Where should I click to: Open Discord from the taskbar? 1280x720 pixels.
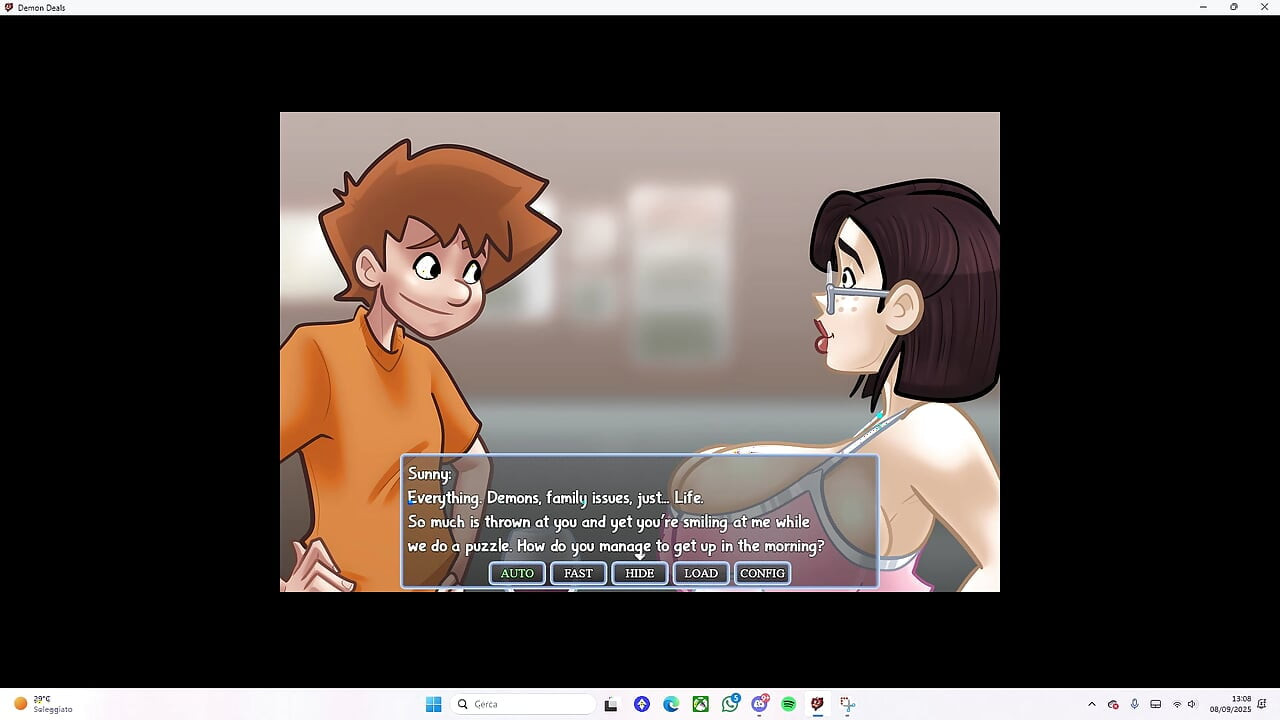click(x=760, y=704)
